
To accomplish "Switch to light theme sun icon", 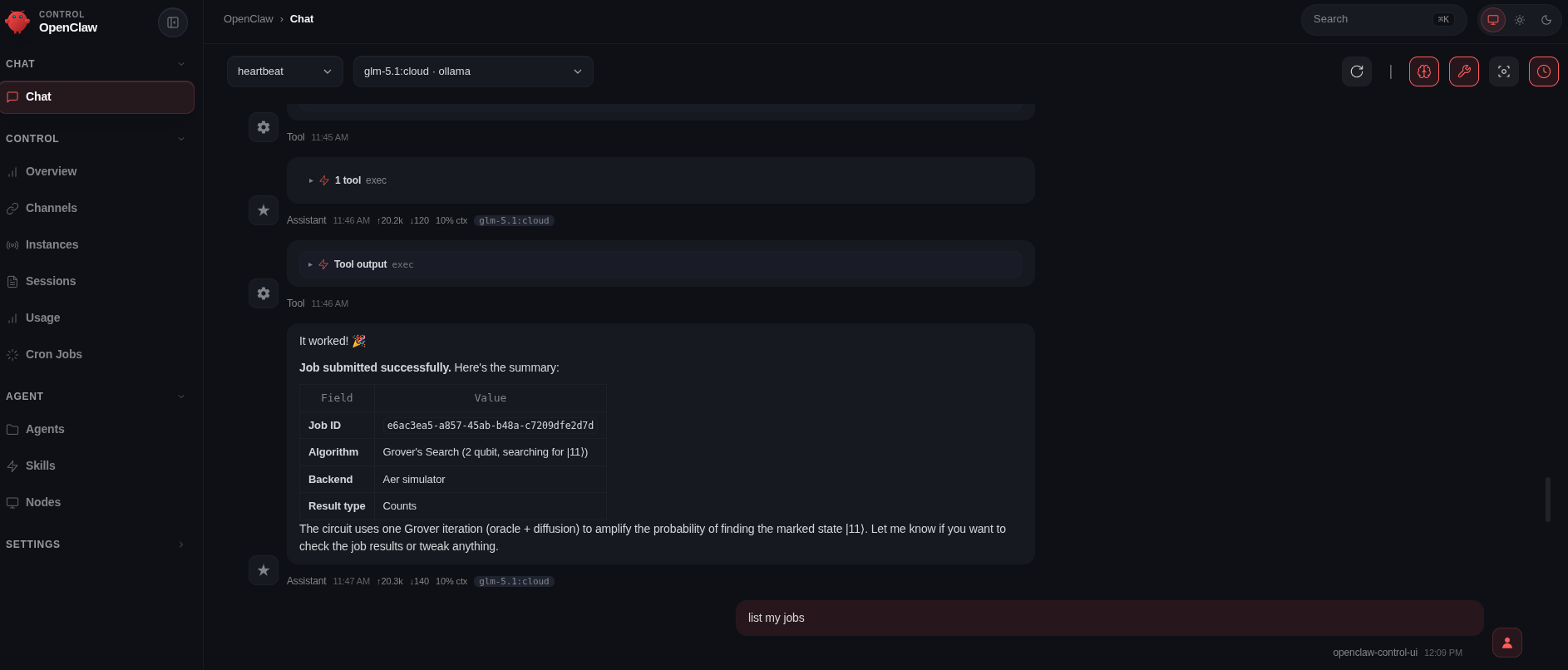I will click(x=1520, y=20).
